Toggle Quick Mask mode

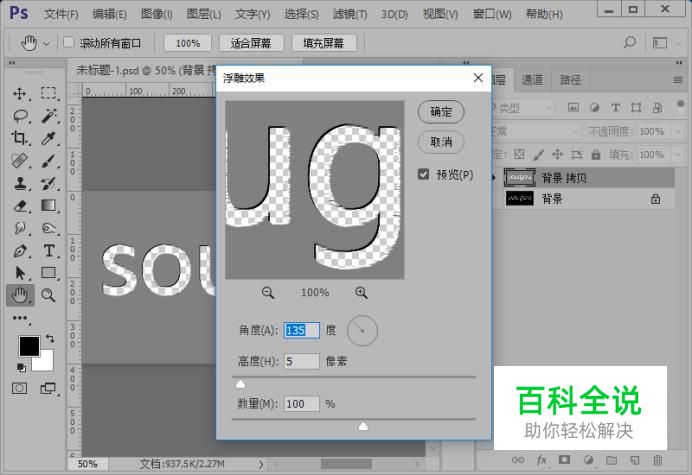19,388
